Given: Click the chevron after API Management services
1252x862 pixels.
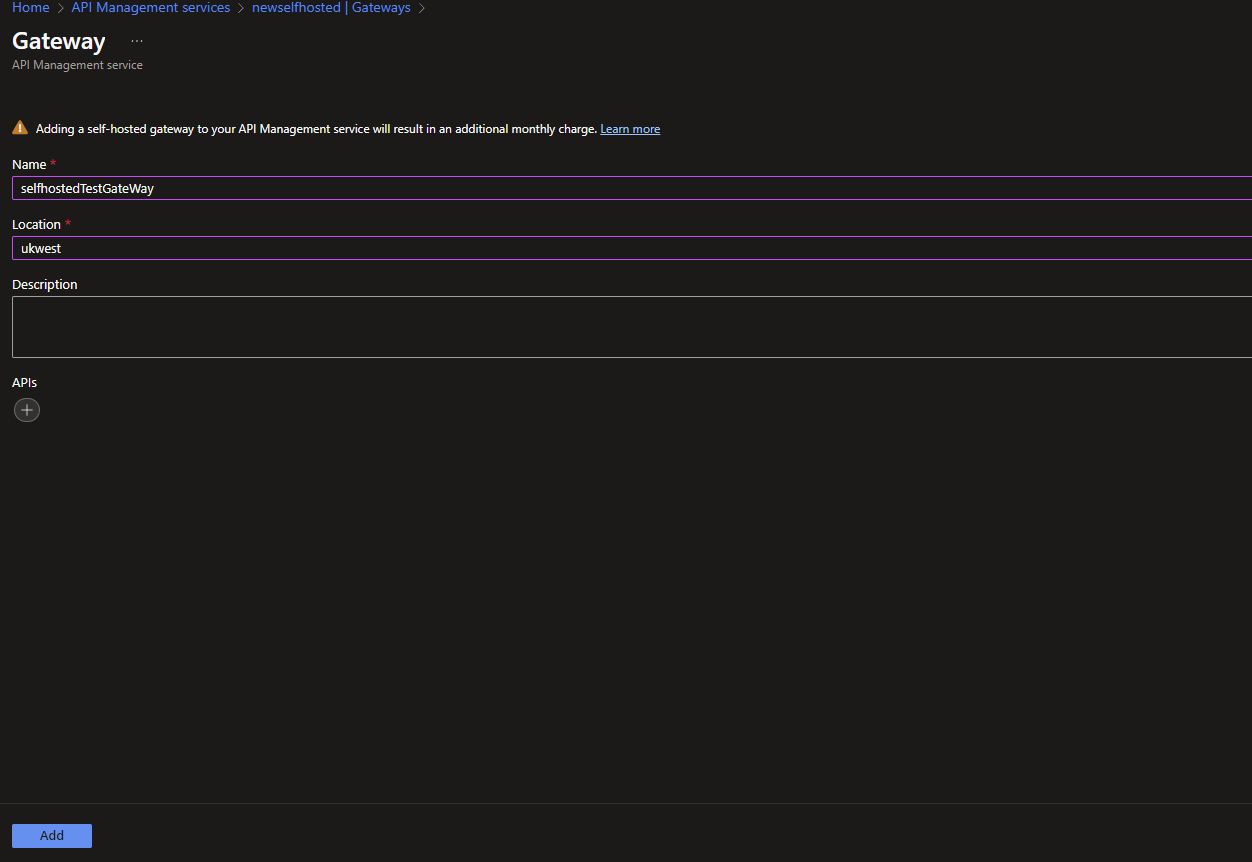Looking at the screenshot, I should coord(241,8).
